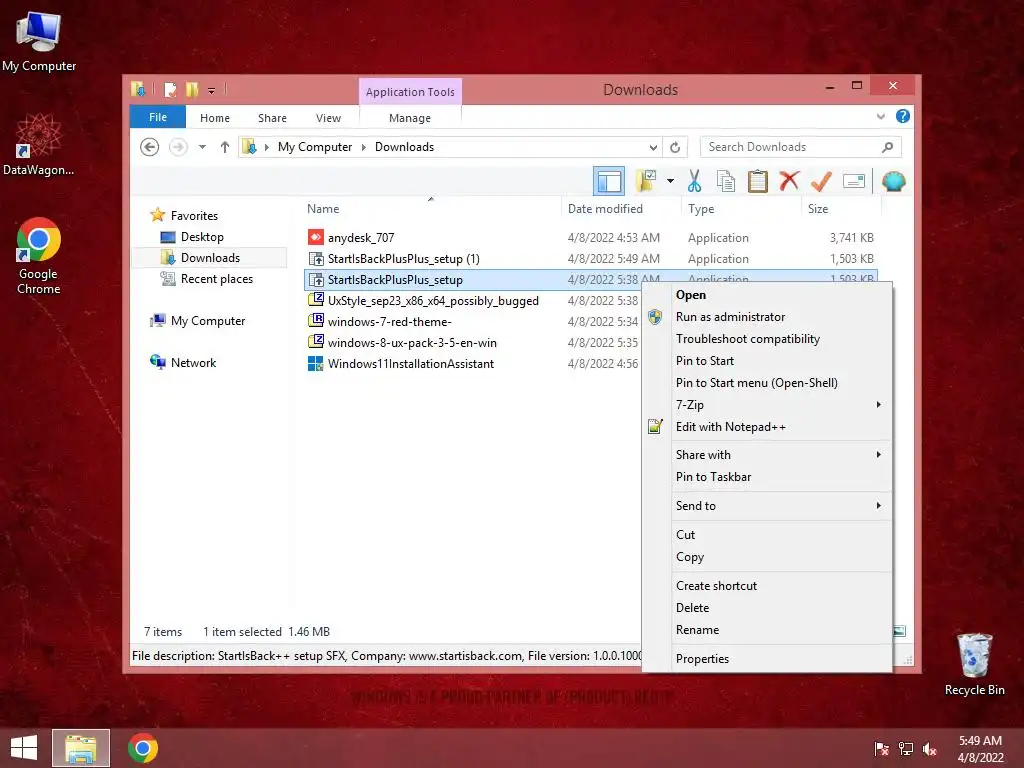Open the Recycle Bin desktop icon
This screenshot has height=768, width=1024.
(x=974, y=664)
